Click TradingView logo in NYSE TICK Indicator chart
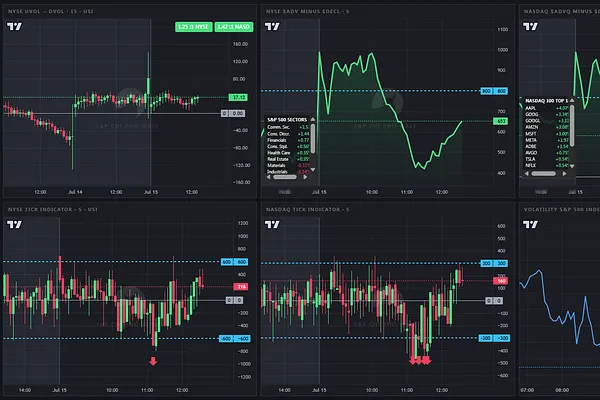This screenshot has height=400, width=600. click(x=15, y=224)
